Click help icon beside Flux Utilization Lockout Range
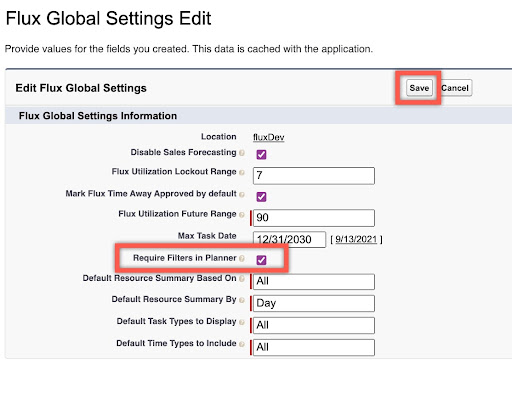This screenshot has width=512, height=393. point(242,172)
